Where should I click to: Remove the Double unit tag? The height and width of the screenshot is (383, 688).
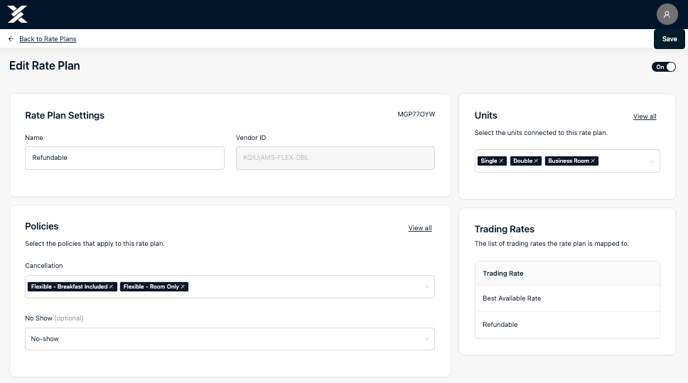pyautogui.click(x=536, y=161)
